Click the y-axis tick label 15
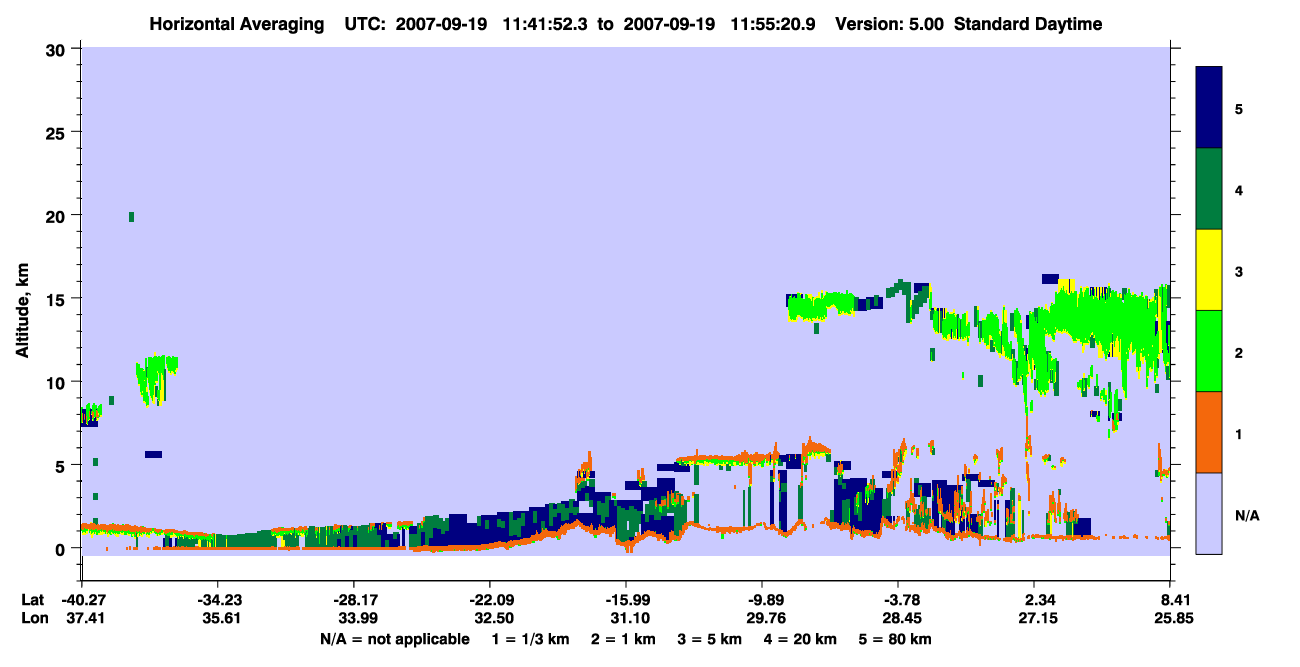The width and height of the screenshot is (1300, 667). click(58, 299)
